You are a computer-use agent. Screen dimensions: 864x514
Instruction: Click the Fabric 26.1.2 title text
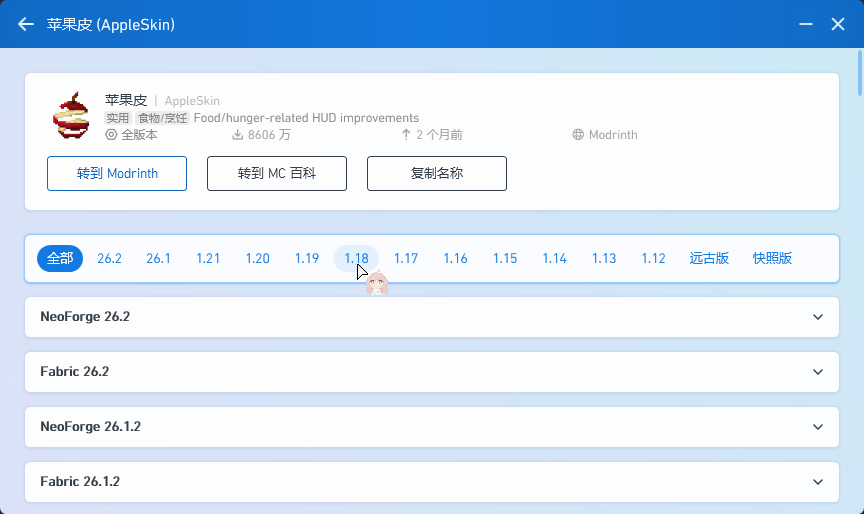(x=80, y=482)
